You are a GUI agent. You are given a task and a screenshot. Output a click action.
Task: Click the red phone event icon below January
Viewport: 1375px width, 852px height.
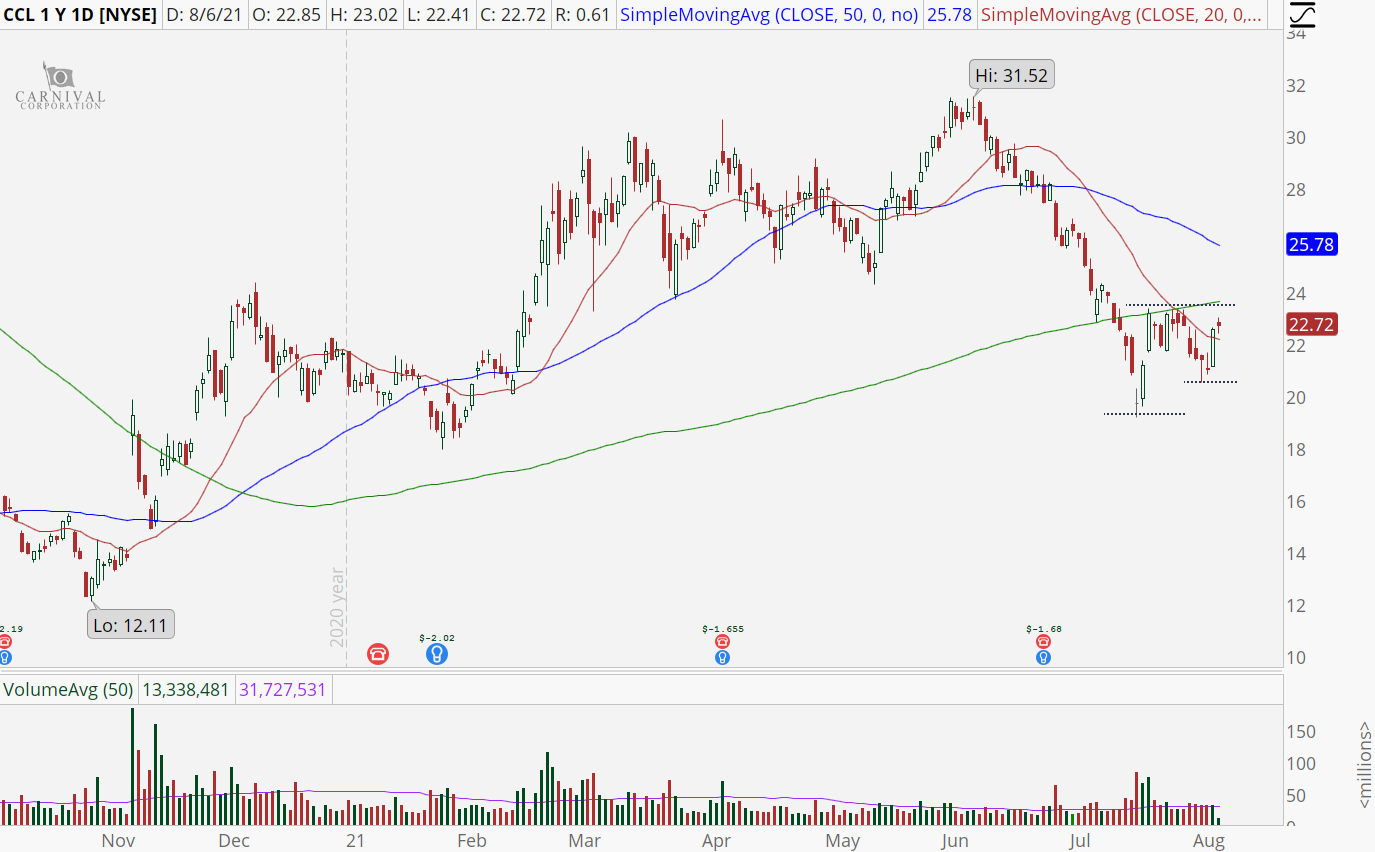[x=380, y=655]
